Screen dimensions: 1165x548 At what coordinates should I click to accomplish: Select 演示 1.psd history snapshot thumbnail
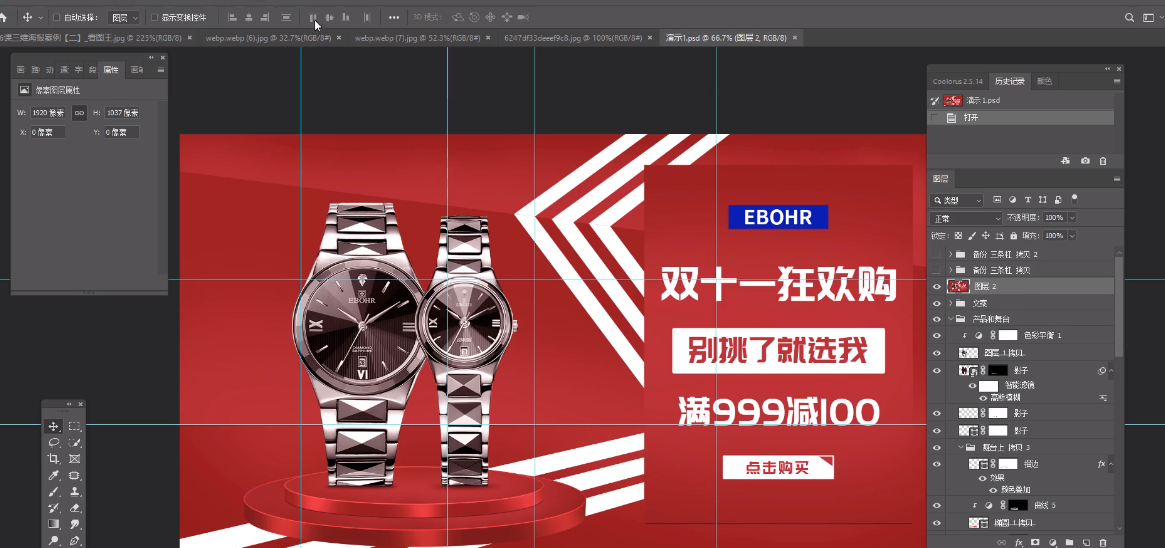point(953,100)
